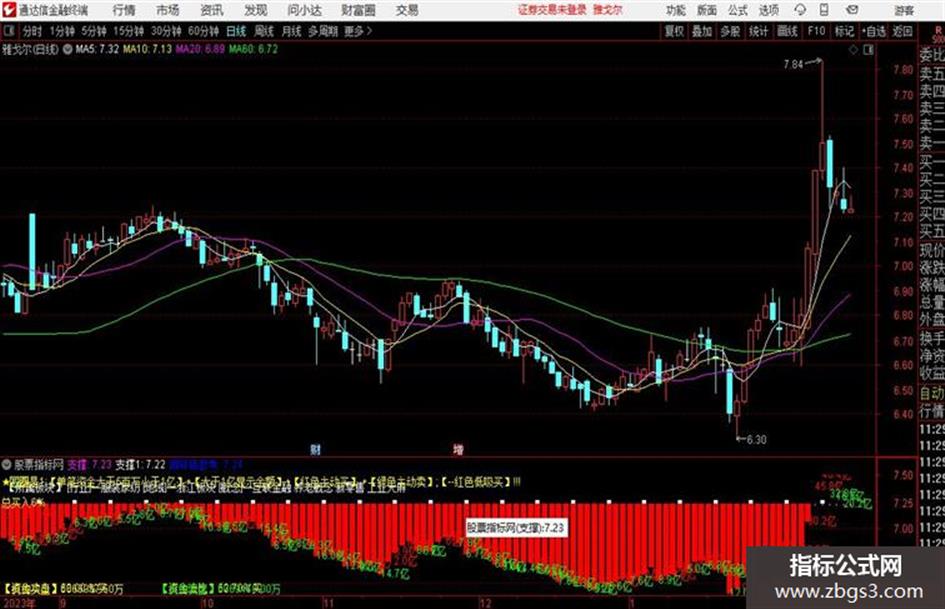Click the MA60: 6.72 value
This screenshot has width=945, height=609.
pos(254,49)
